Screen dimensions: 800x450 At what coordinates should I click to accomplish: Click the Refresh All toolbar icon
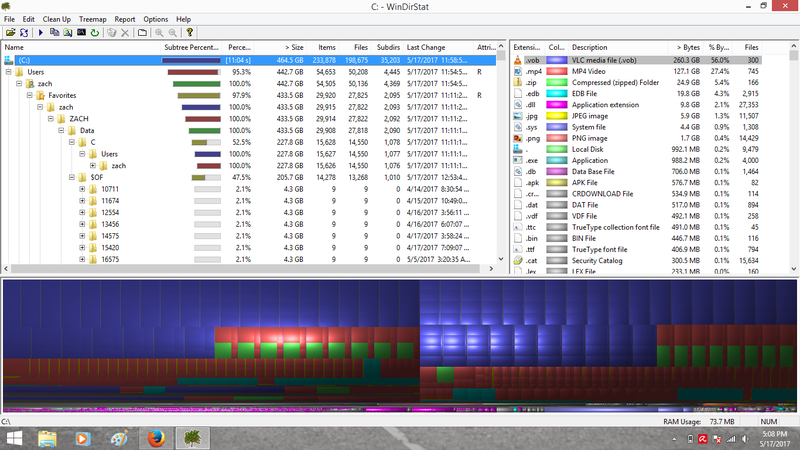pyautogui.click(x=24, y=33)
